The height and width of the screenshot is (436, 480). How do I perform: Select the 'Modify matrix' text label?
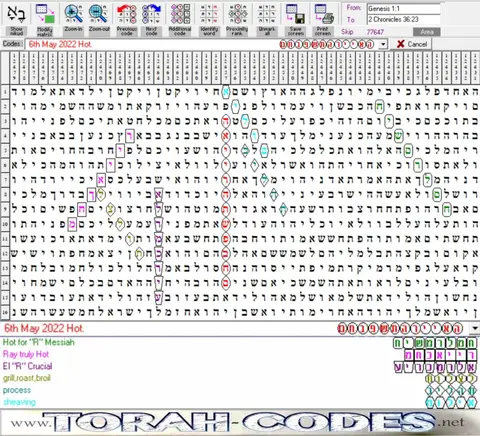click(45, 31)
